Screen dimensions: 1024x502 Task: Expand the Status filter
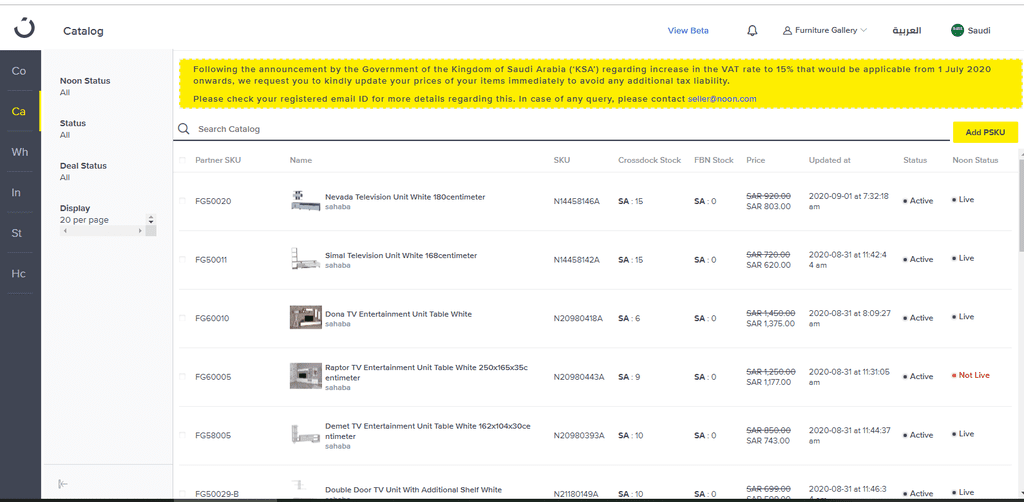[73, 129]
